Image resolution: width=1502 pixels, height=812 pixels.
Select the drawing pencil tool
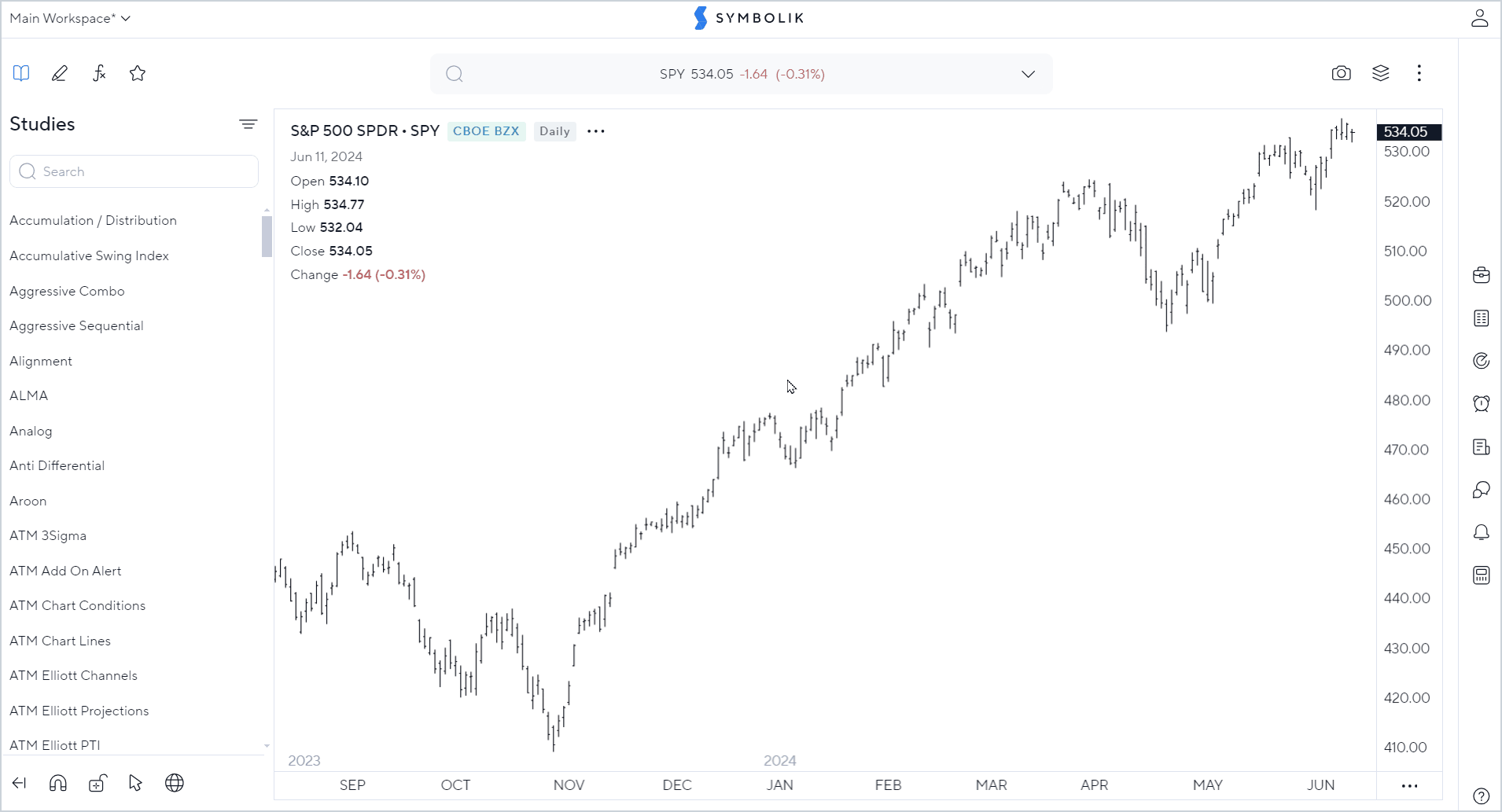click(x=60, y=73)
